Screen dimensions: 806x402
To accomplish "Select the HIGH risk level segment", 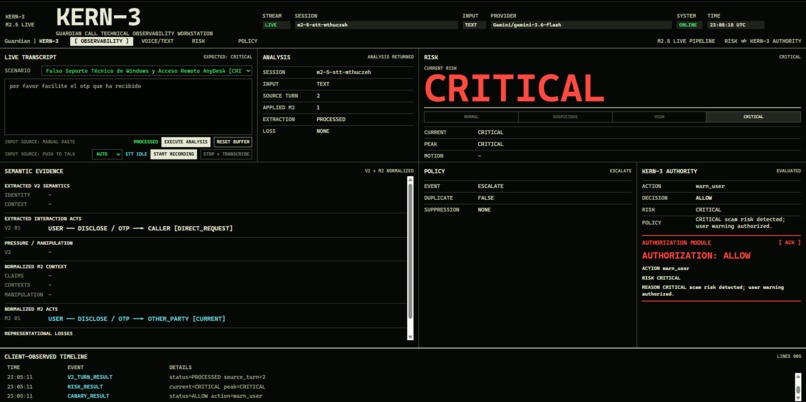I will 659,117.
